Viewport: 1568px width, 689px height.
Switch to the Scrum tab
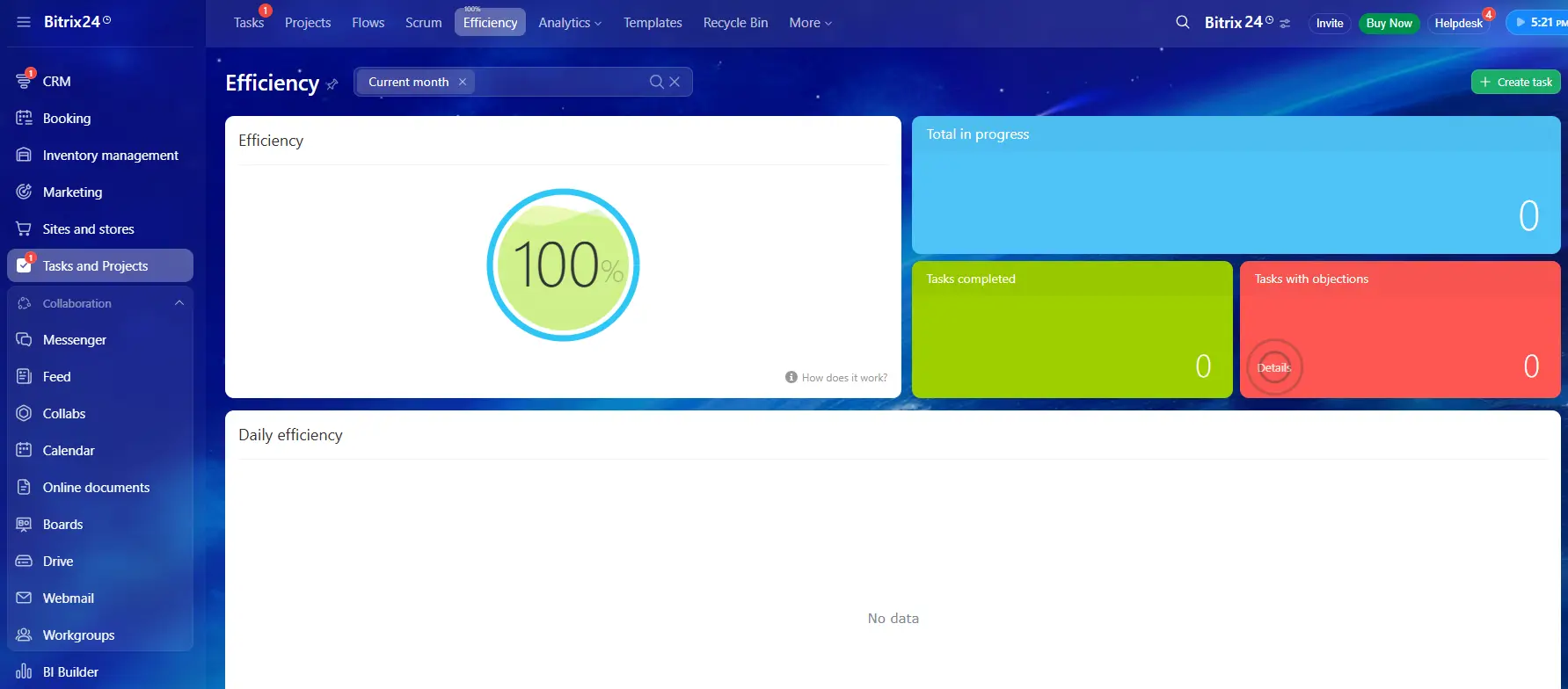(423, 23)
